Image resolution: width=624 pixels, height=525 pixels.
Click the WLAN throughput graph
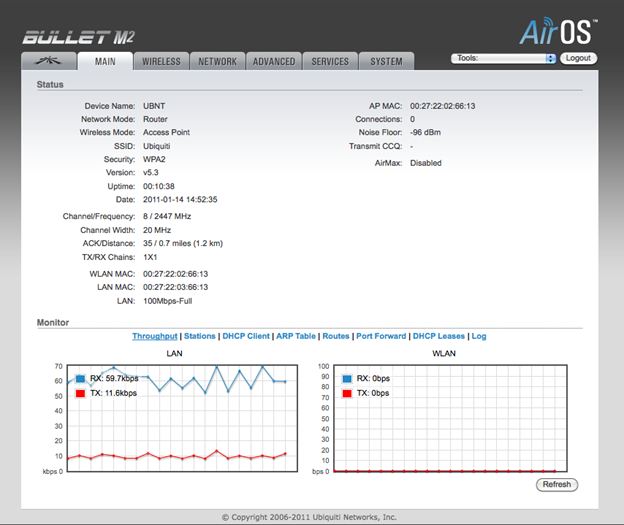pos(450,418)
